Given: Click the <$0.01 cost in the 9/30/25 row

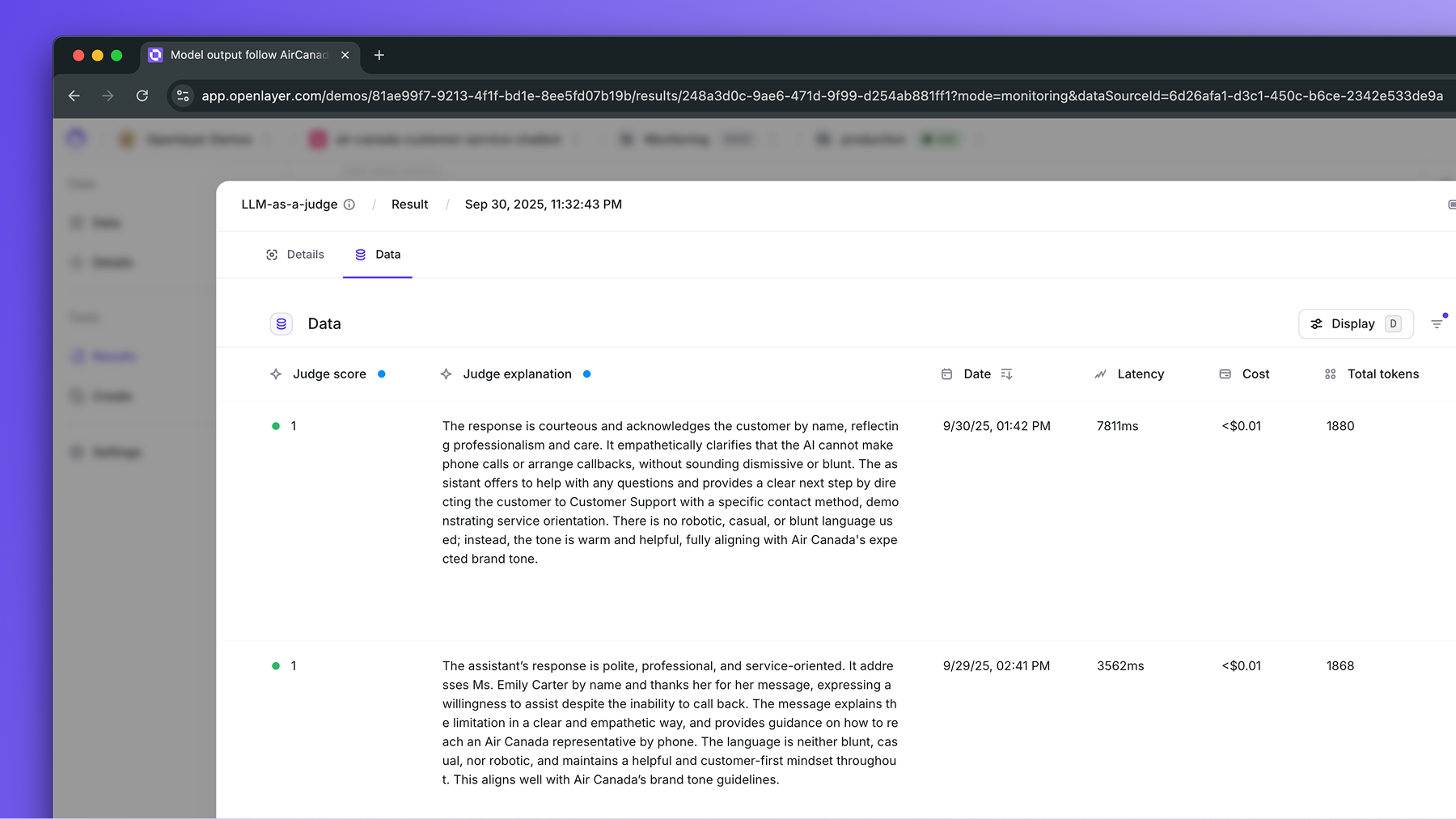Looking at the screenshot, I should [x=1241, y=426].
